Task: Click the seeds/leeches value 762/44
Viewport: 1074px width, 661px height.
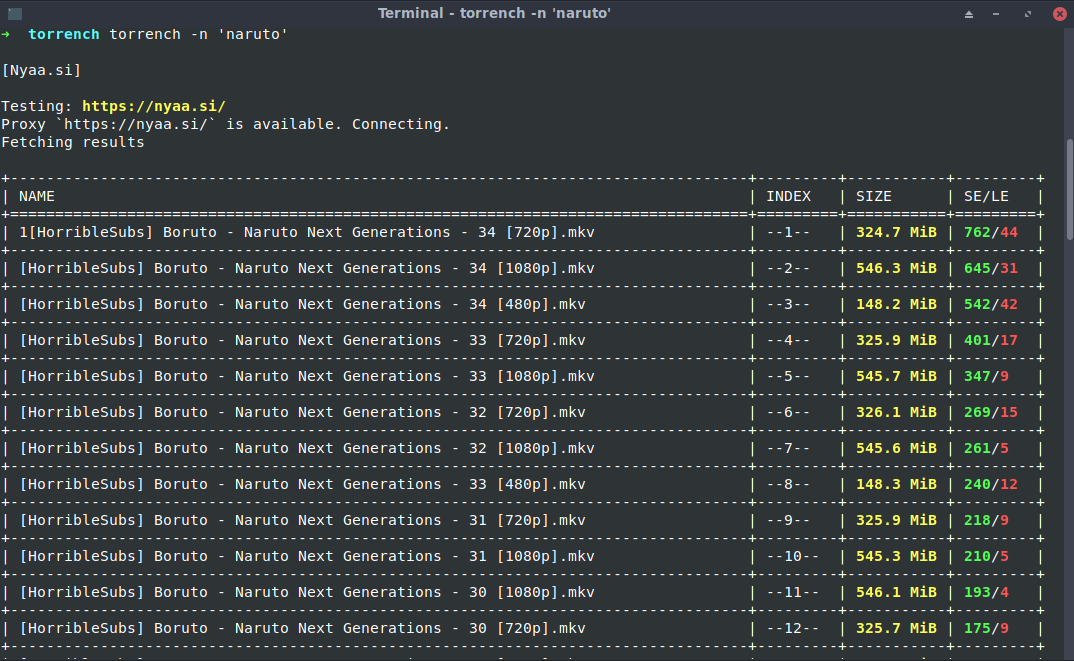Action: tap(990, 232)
